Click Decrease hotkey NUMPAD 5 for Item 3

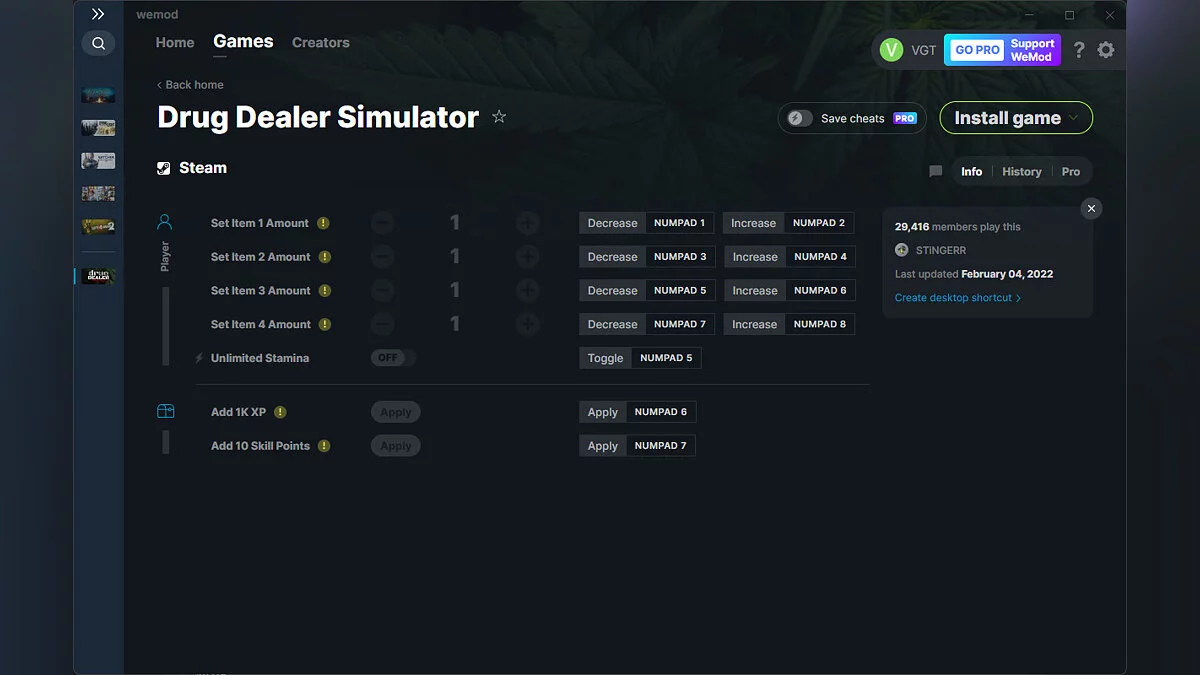(x=647, y=291)
